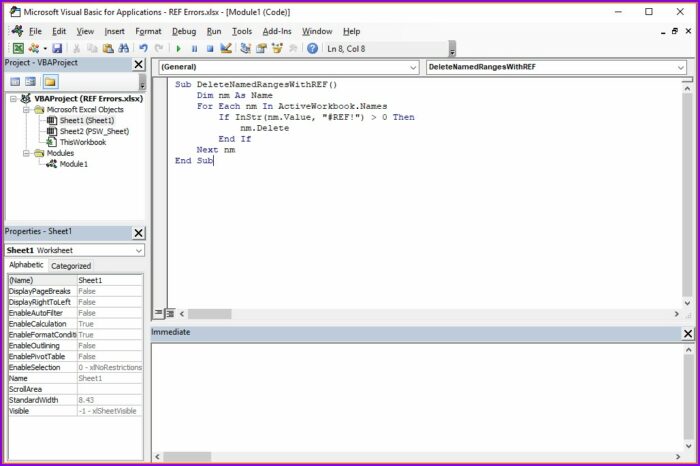
Task: Open Help with blue question mark icon
Action: 312,48
